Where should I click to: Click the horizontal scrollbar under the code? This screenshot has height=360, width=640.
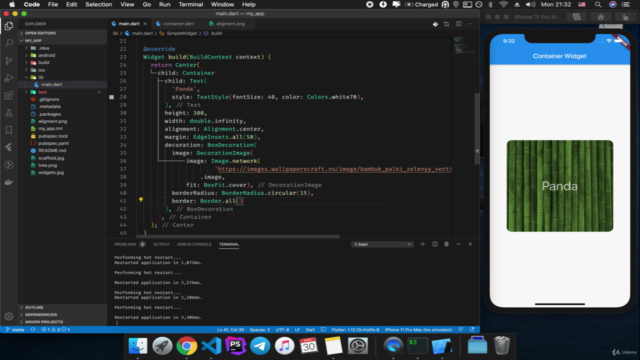238,236
